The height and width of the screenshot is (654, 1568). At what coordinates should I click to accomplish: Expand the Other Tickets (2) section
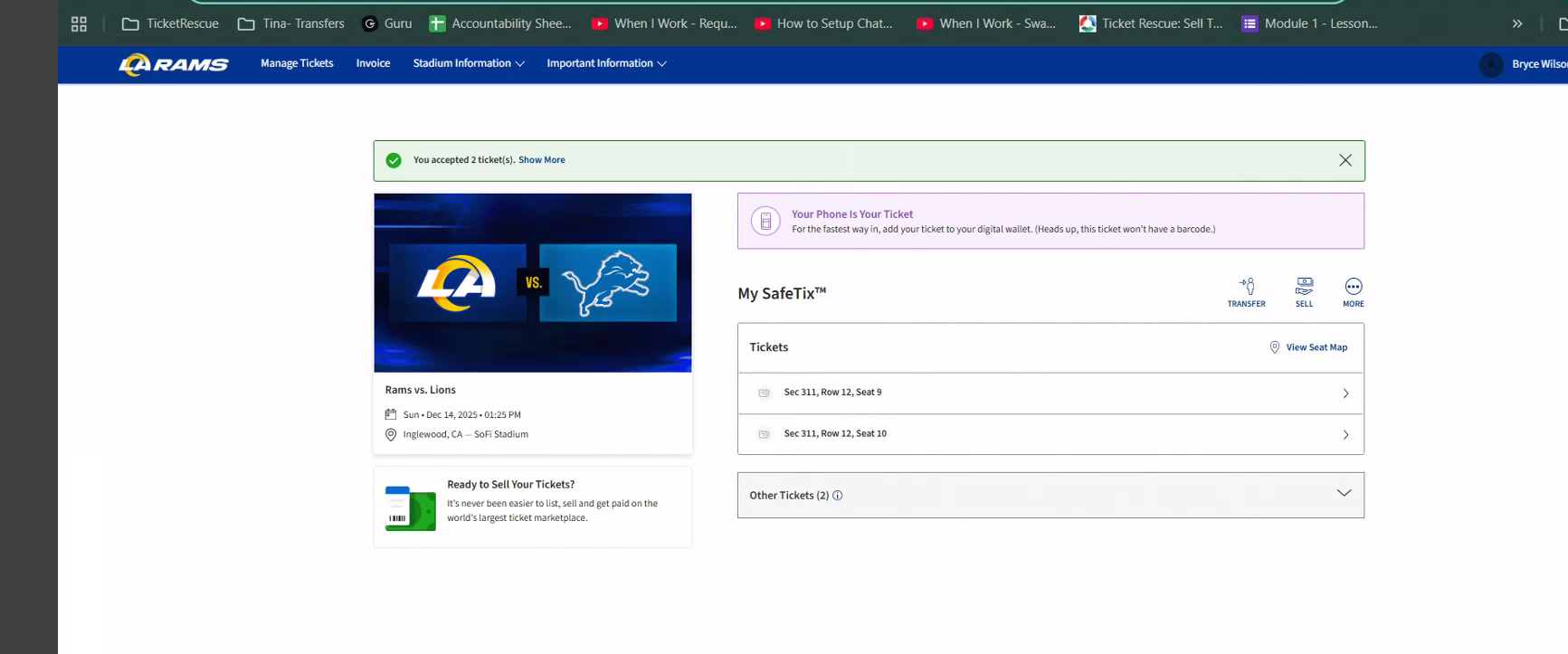tap(1050, 495)
